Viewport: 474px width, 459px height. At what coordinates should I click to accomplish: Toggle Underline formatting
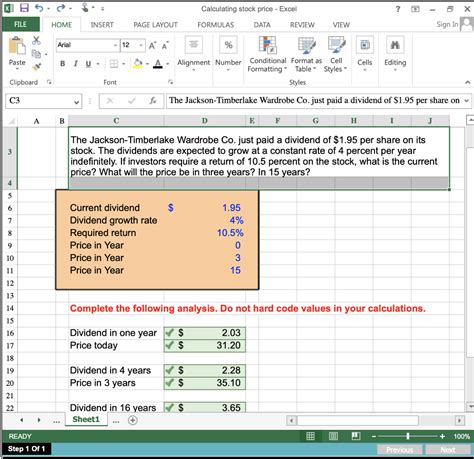pos(88,63)
